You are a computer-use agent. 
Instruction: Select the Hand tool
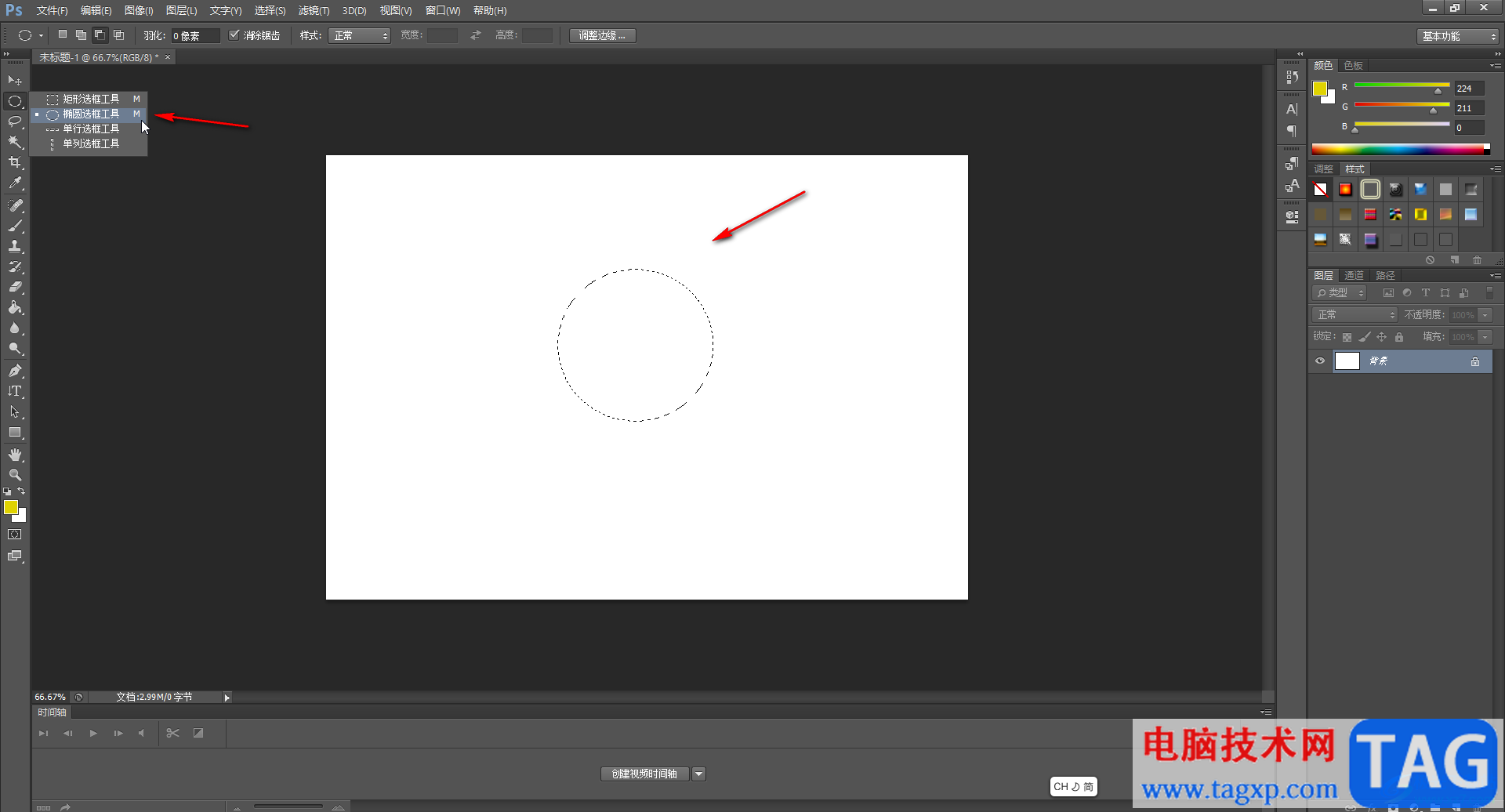click(x=15, y=455)
